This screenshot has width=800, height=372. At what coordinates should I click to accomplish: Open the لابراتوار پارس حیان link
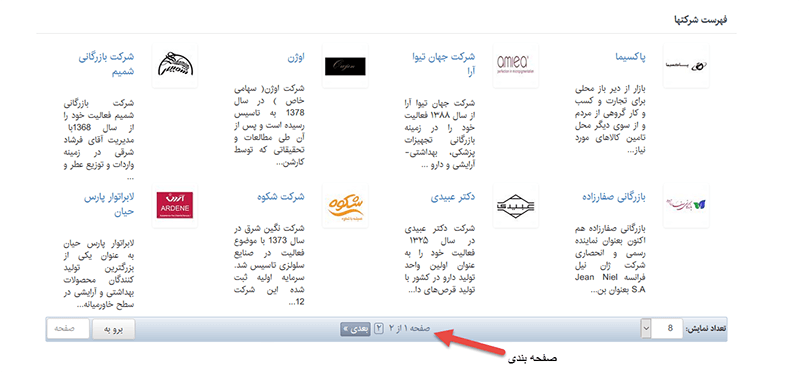coord(109,204)
